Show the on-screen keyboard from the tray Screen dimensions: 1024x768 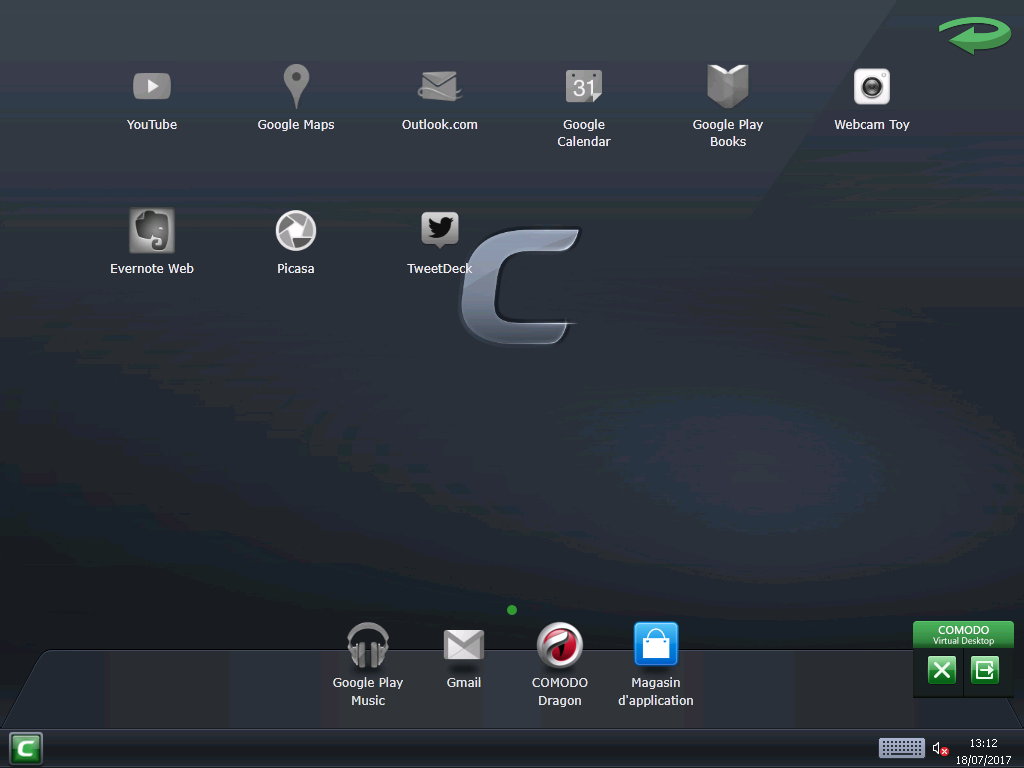901,747
